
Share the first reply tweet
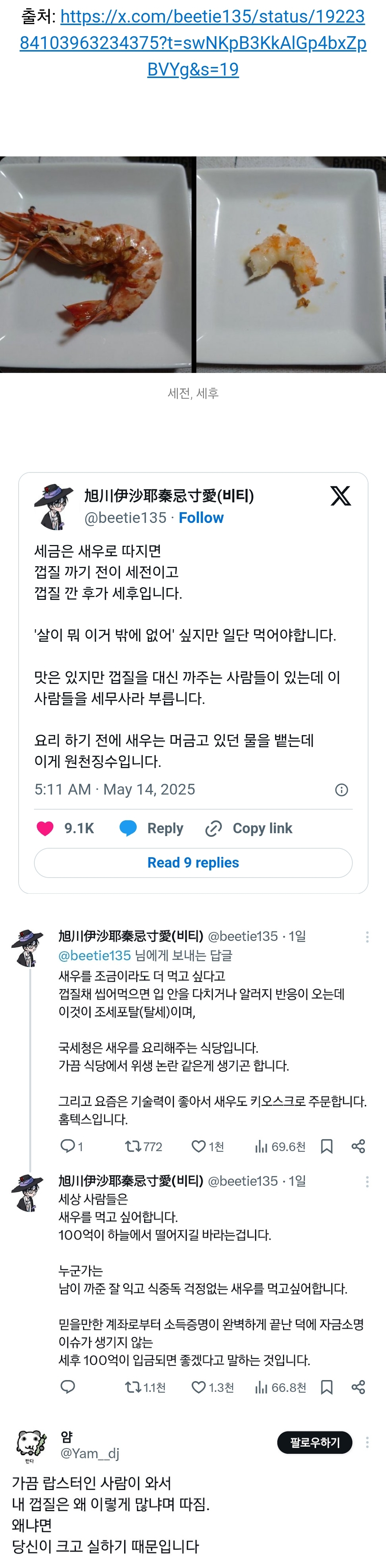[x=358, y=1146]
